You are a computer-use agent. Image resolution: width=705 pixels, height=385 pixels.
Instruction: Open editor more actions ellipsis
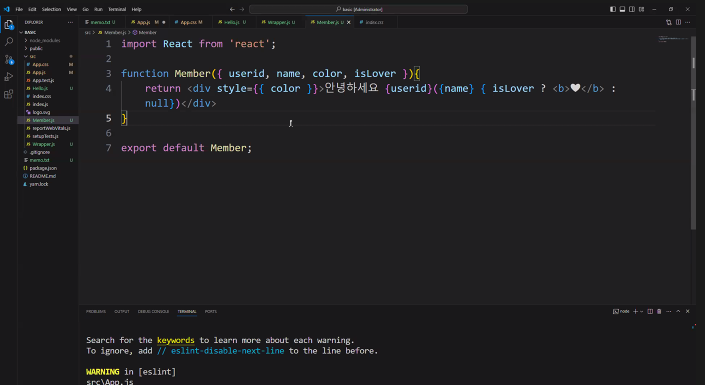tap(687, 22)
